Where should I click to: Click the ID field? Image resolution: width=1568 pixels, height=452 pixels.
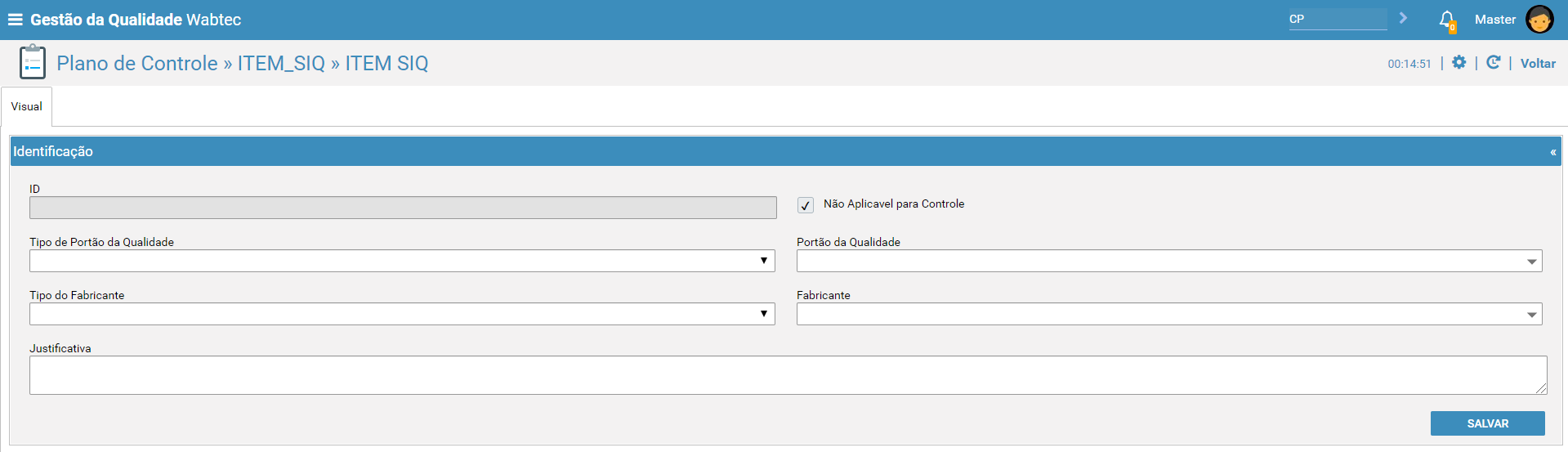click(403, 208)
